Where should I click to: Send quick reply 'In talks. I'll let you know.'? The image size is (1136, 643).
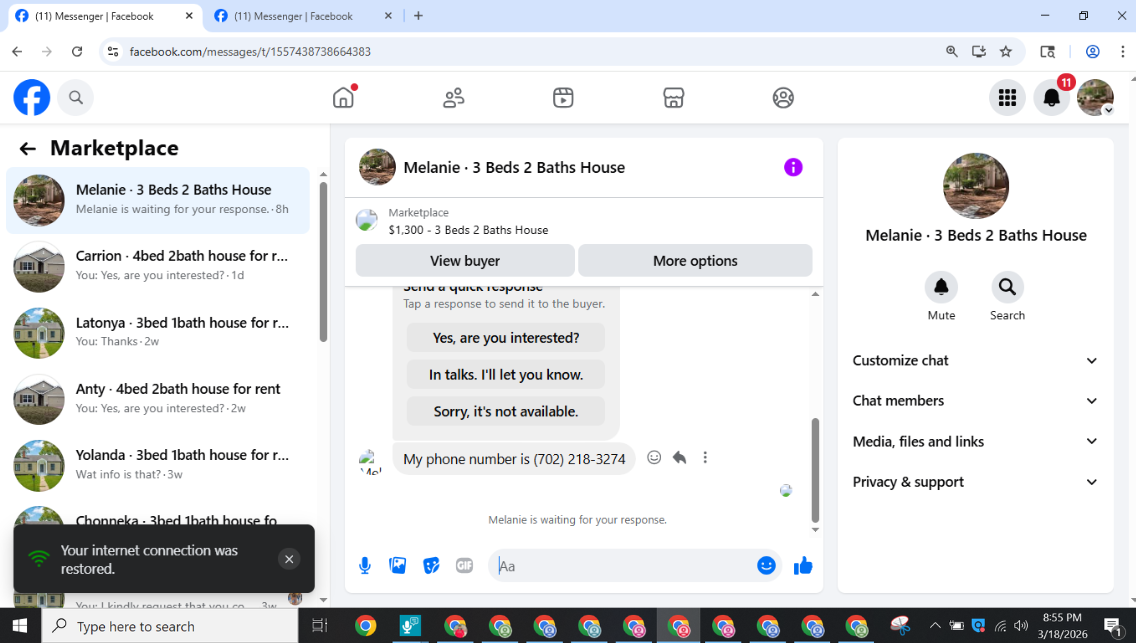click(506, 375)
